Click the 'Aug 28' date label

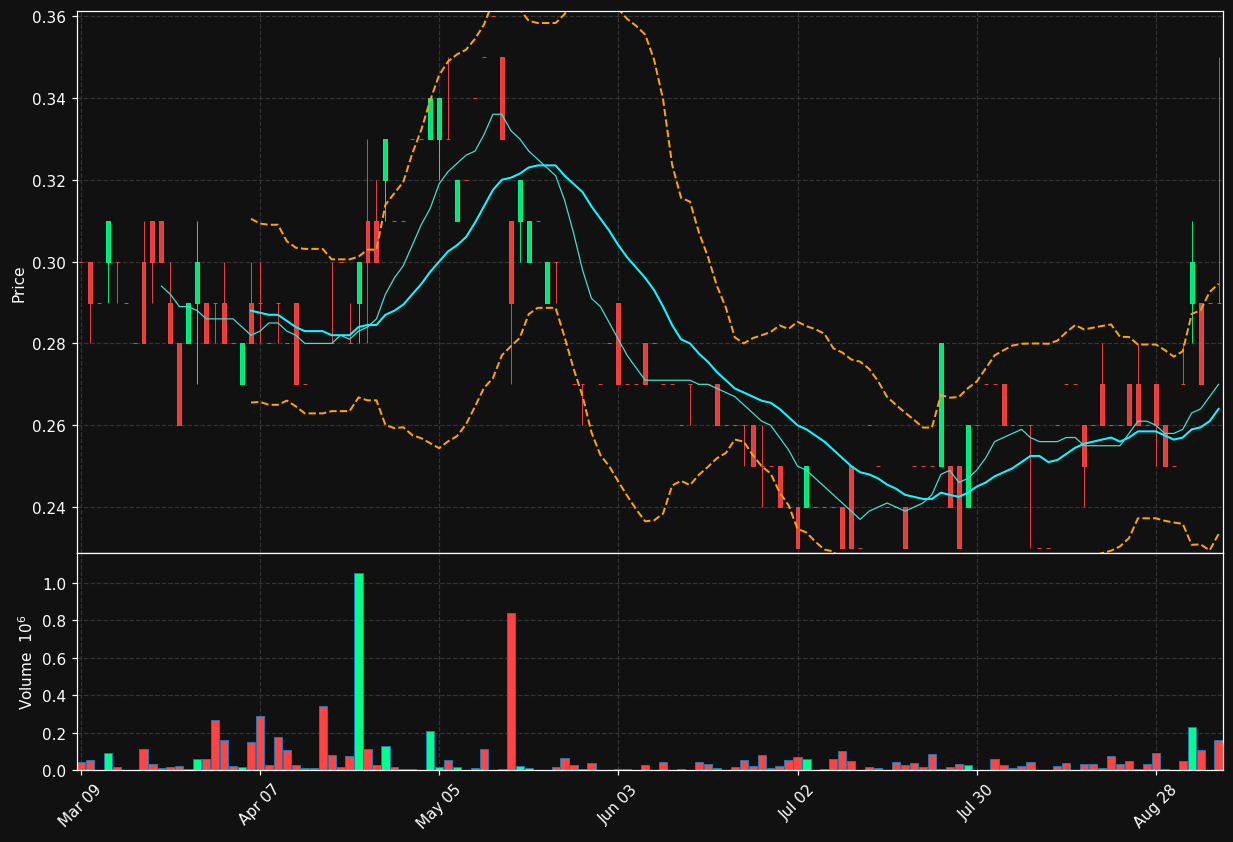point(1156,804)
